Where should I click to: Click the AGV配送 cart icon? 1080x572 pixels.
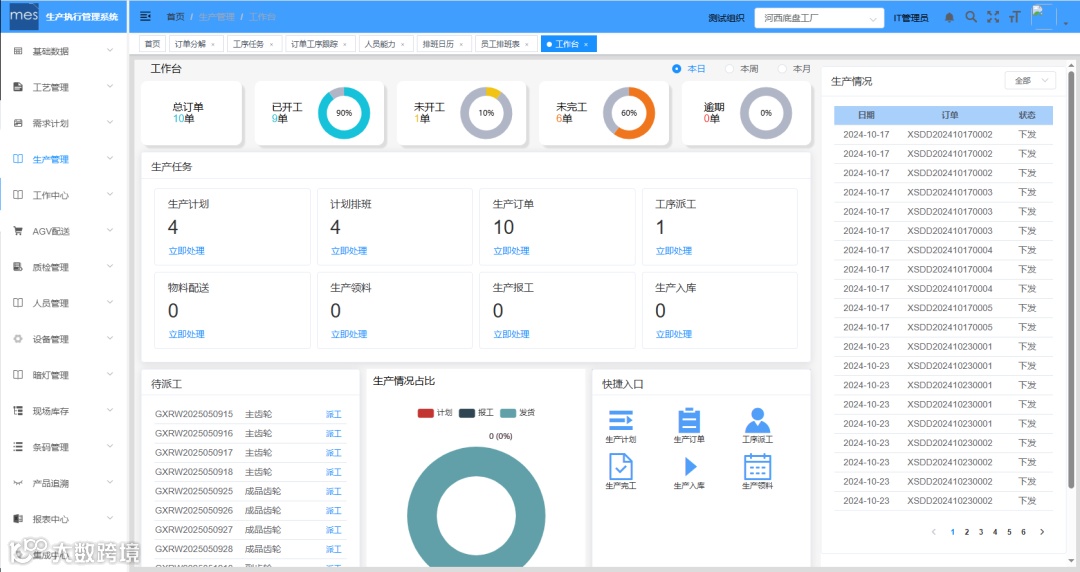click(x=18, y=231)
